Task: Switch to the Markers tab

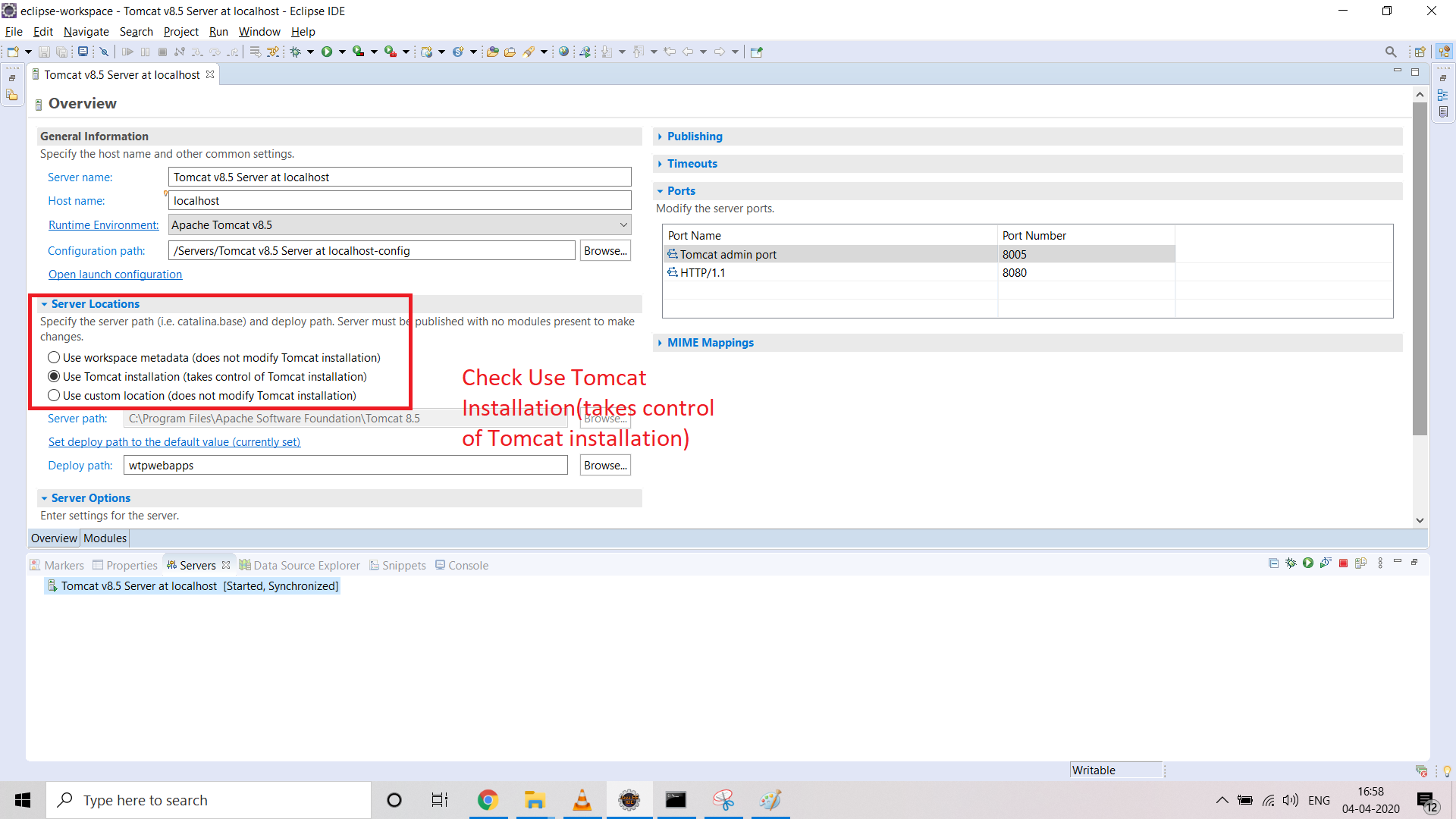Action: coord(57,565)
